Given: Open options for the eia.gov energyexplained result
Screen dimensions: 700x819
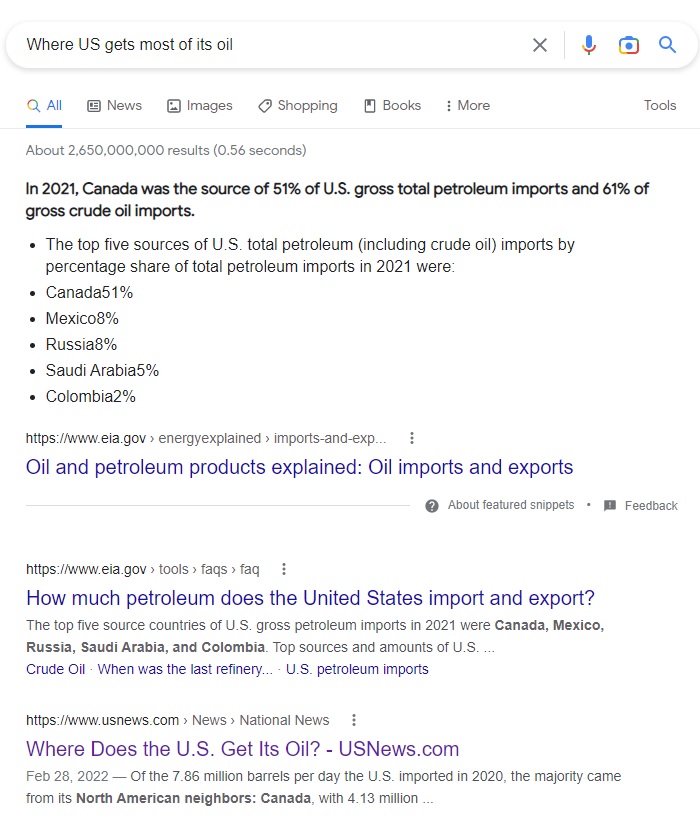Looking at the screenshot, I should pyautogui.click(x=412, y=438).
